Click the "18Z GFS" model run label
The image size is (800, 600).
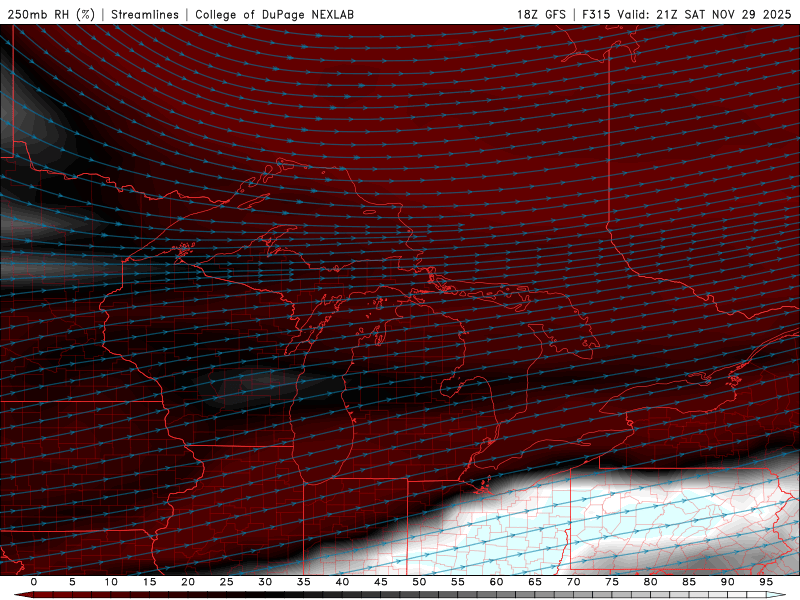click(541, 14)
